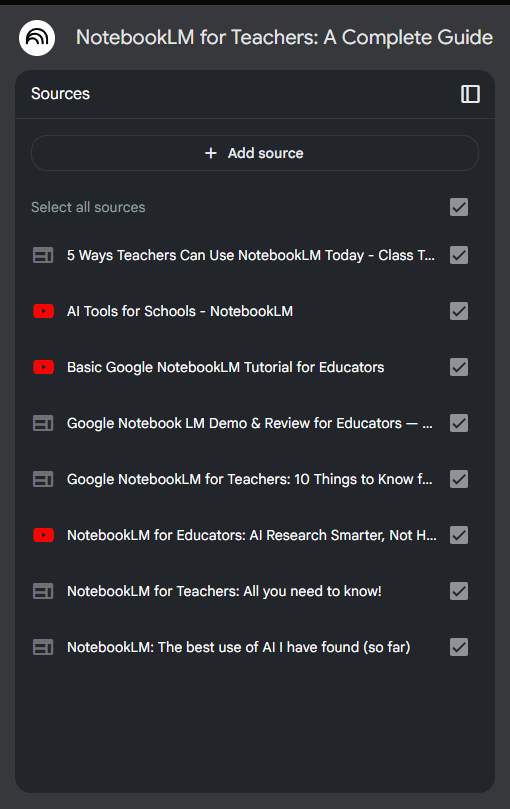This screenshot has width=510, height=809.
Task: Open NotebookLM: The best use of AI source
Action: tap(238, 648)
